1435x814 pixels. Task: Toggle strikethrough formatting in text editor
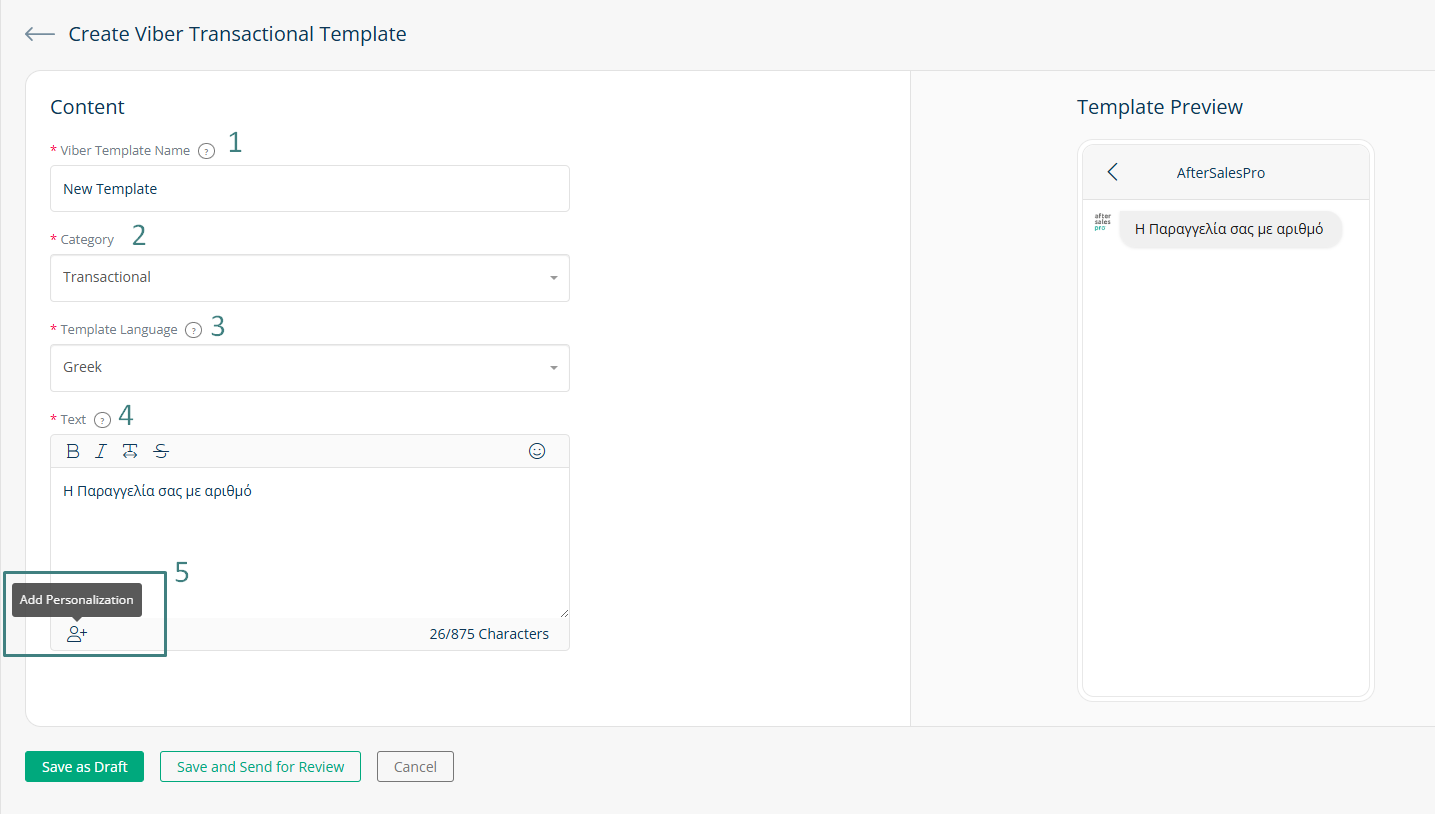click(161, 451)
